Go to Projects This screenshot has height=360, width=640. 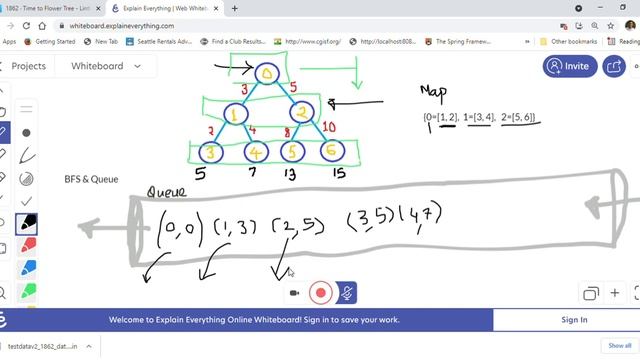[x=28, y=66]
